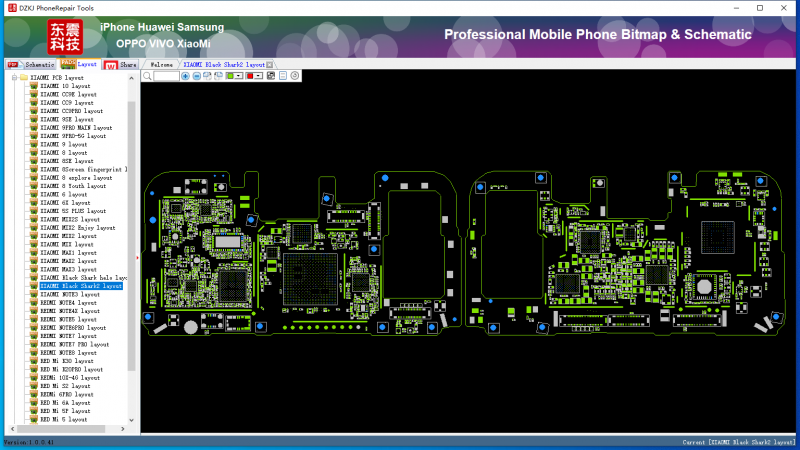800x450 pixels.
Task: Click the zoom in plus icon
Action: pos(185,76)
